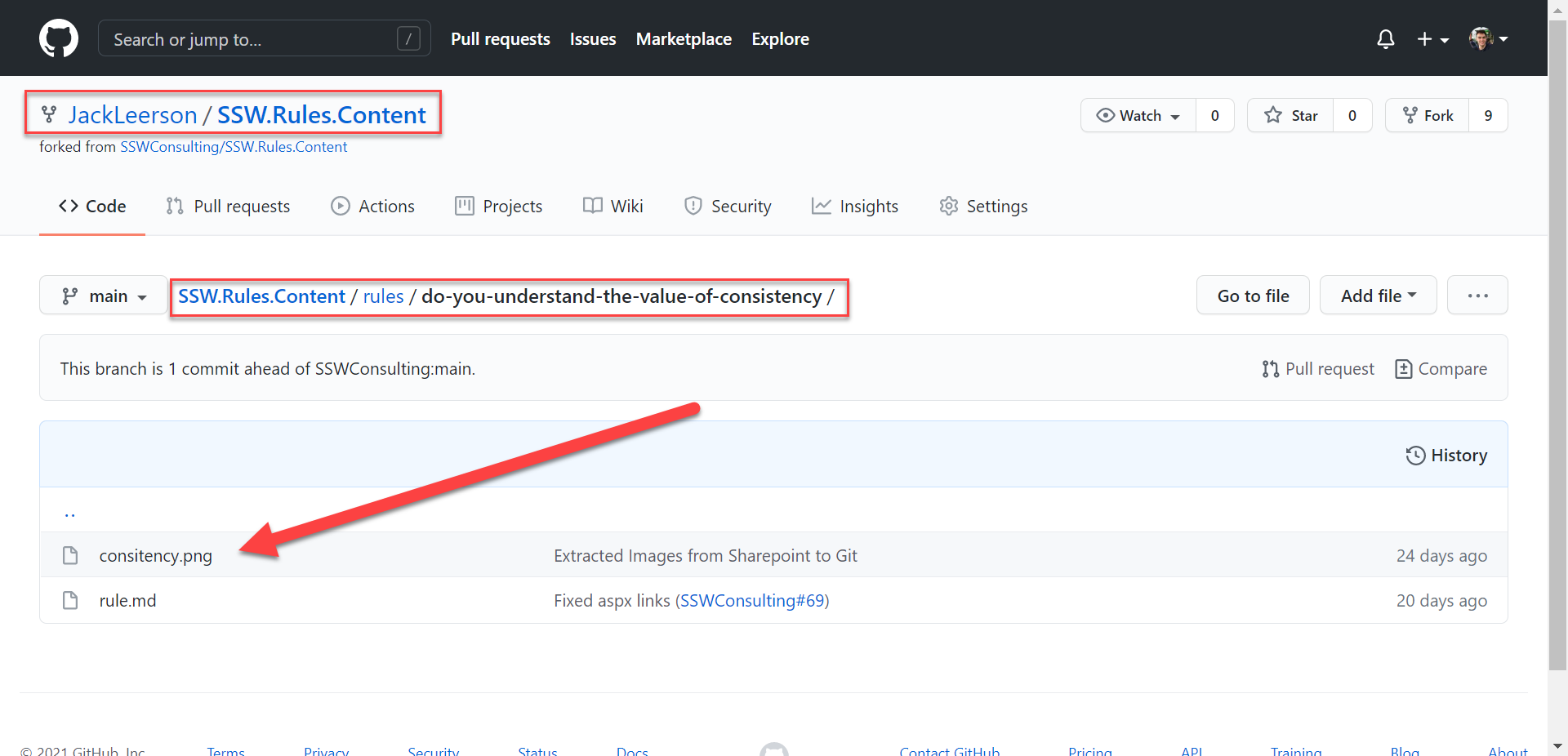The height and width of the screenshot is (756, 1568).
Task: Open the main branch selector
Action: coord(104,296)
